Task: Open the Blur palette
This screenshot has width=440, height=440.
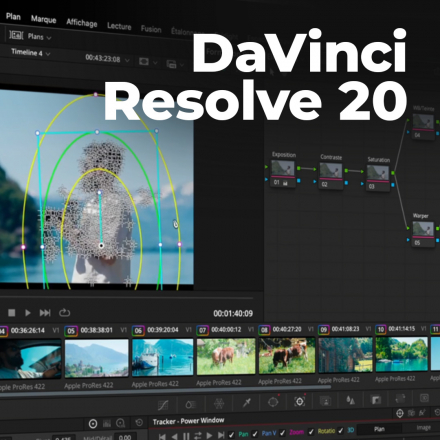Action: click(350, 400)
